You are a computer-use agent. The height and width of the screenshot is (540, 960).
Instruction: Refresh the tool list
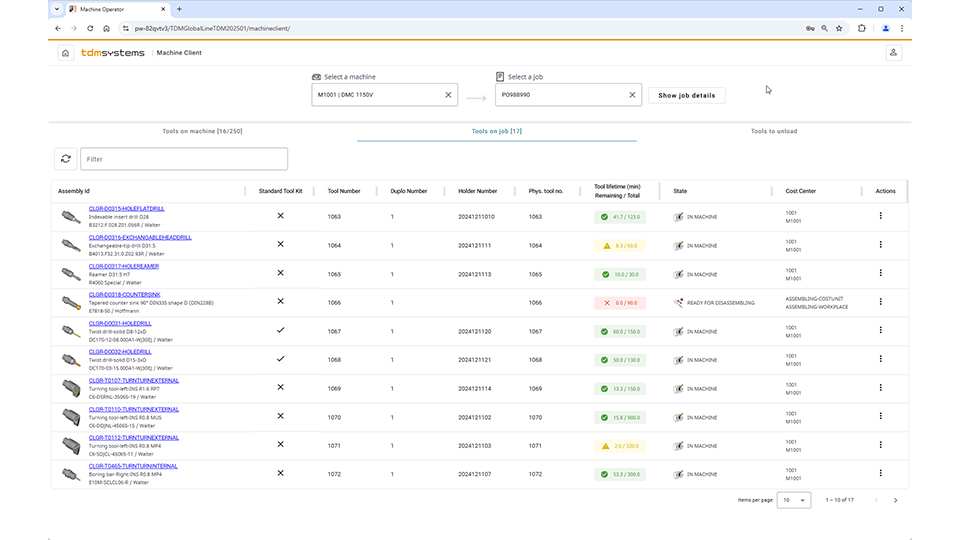[66, 159]
